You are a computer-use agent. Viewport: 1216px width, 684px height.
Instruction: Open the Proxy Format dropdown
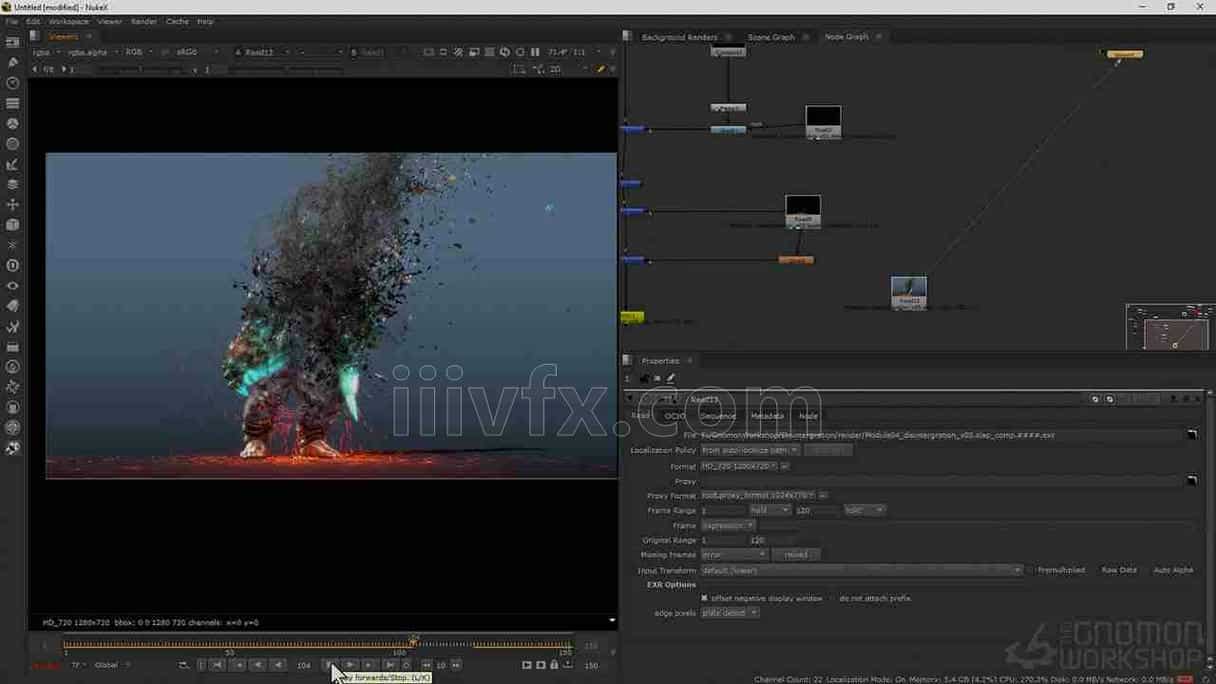(x=758, y=495)
